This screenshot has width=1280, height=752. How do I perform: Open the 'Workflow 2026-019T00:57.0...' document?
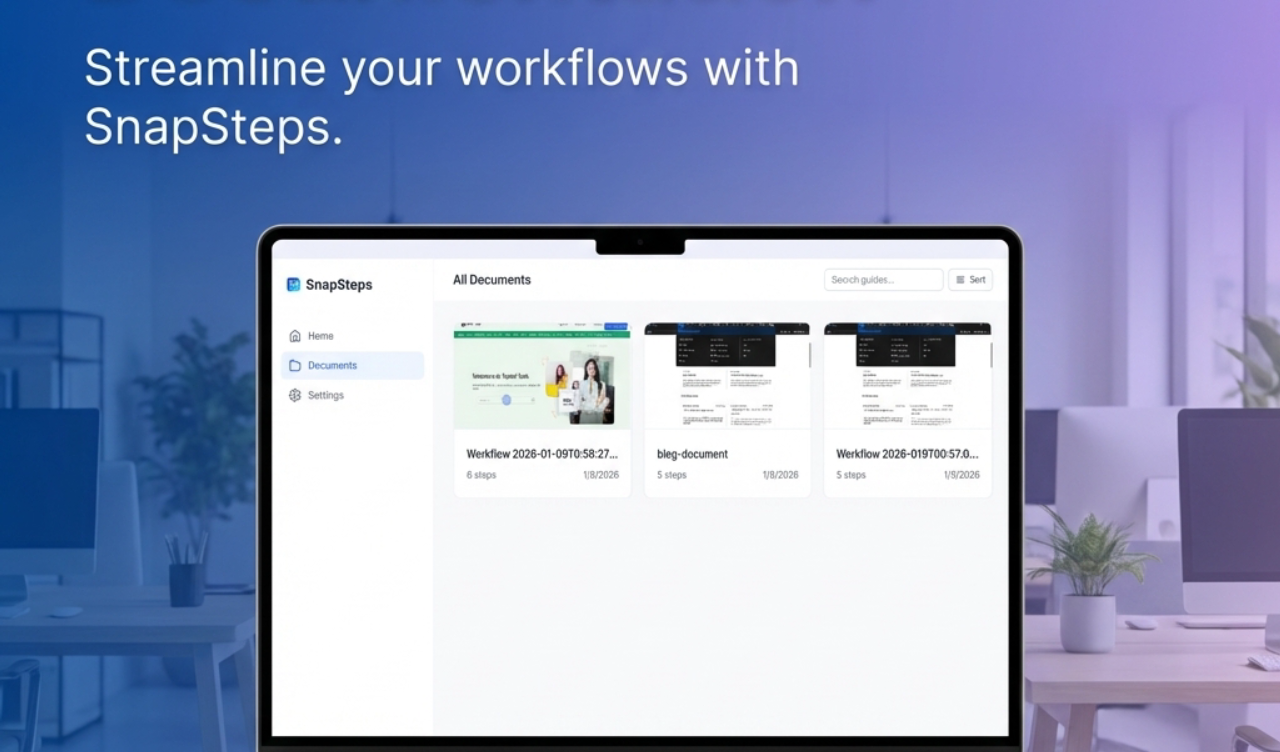click(906, 453)
